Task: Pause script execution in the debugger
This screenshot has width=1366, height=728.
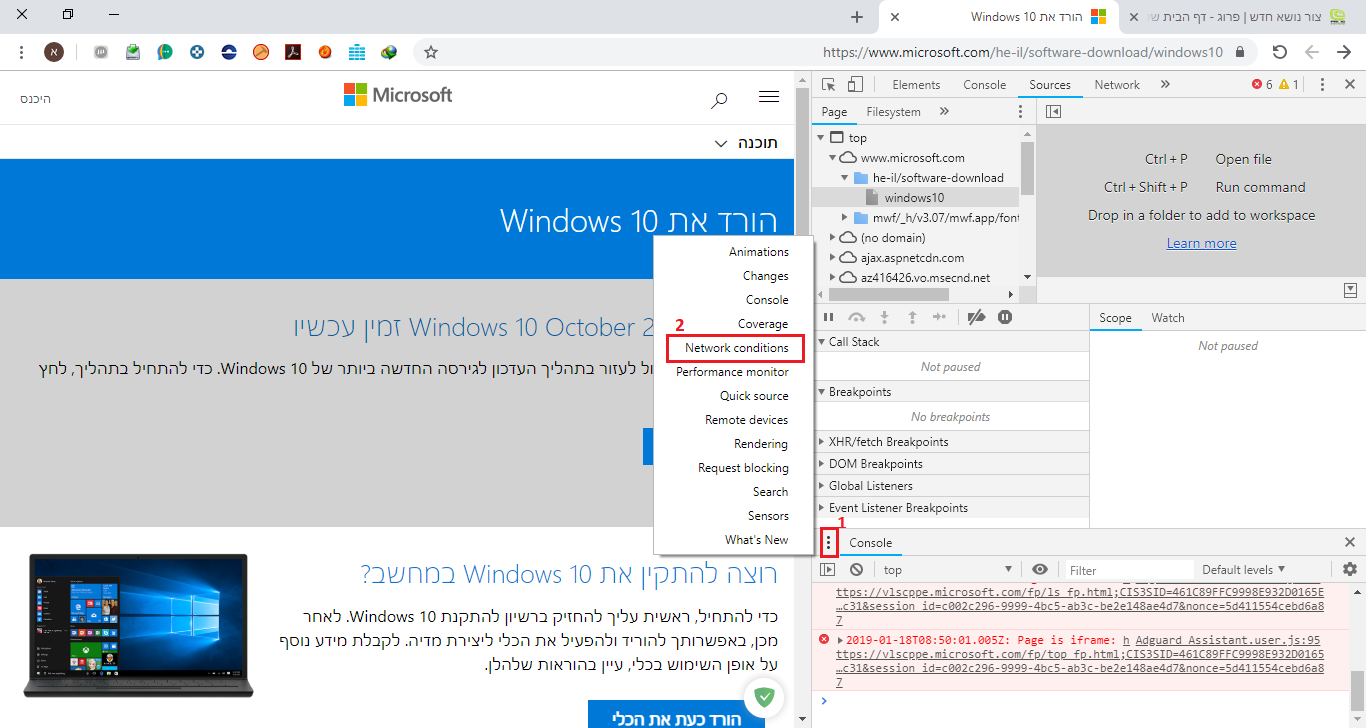Action: tap(828, 317)
